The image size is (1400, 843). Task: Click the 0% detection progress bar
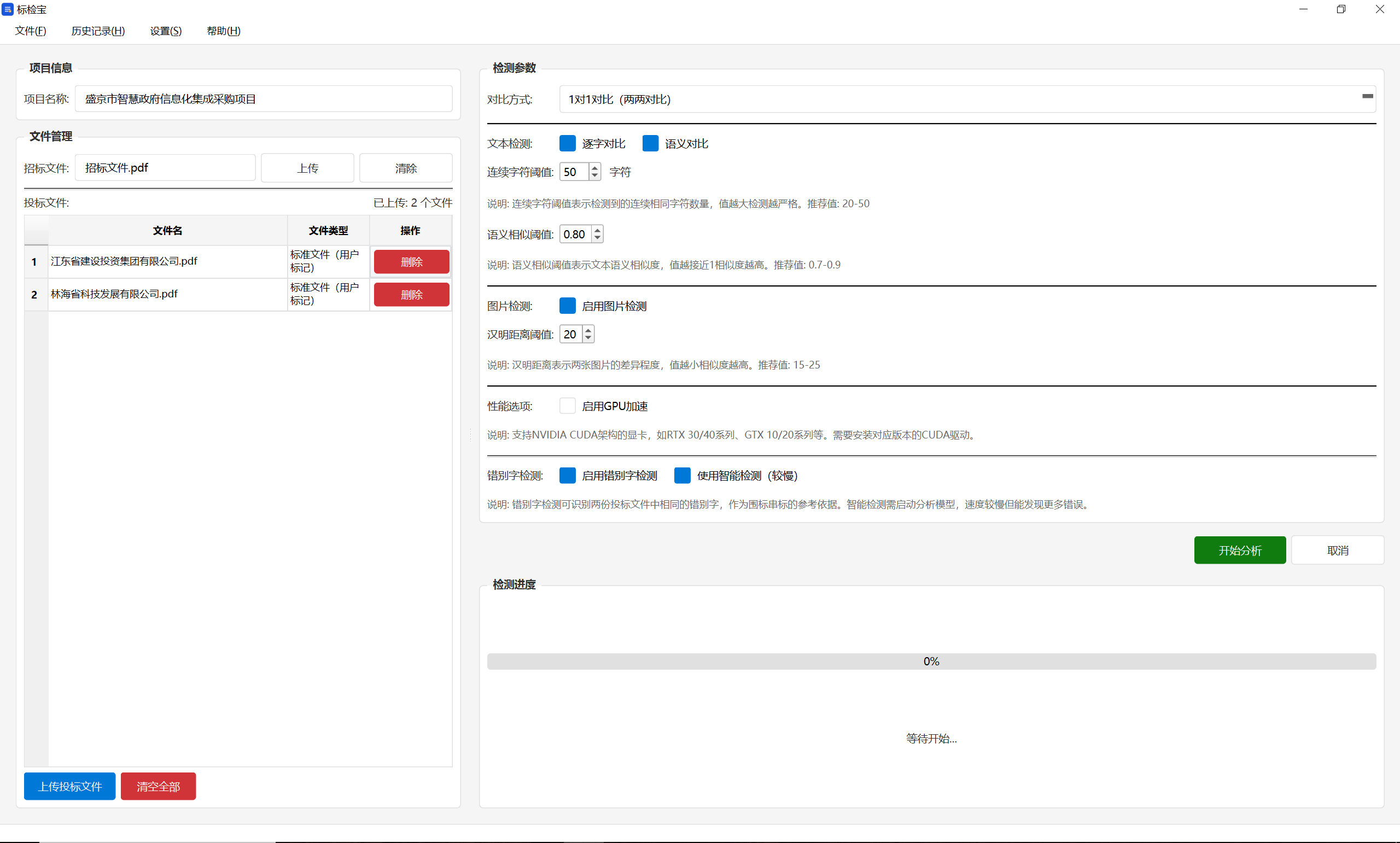pyautogui.click(x=931, y=661)
